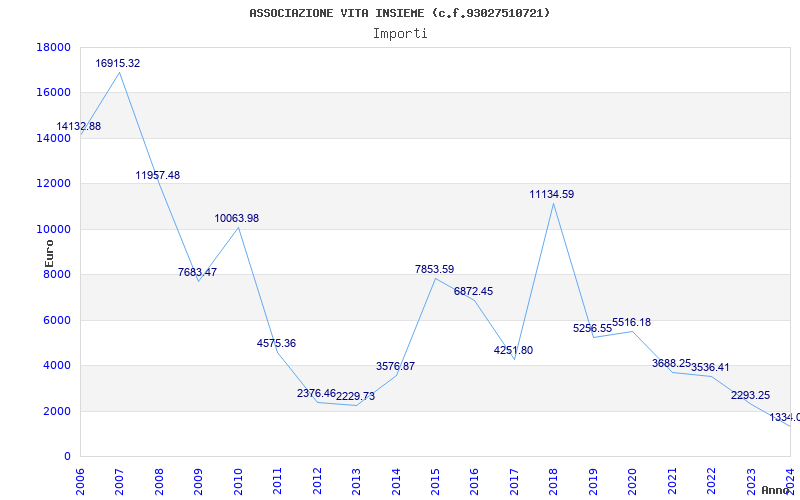This screenshot has width=800, height=500.
Task: Click the 2016 x-axis year label
Action: pos(474,481)
